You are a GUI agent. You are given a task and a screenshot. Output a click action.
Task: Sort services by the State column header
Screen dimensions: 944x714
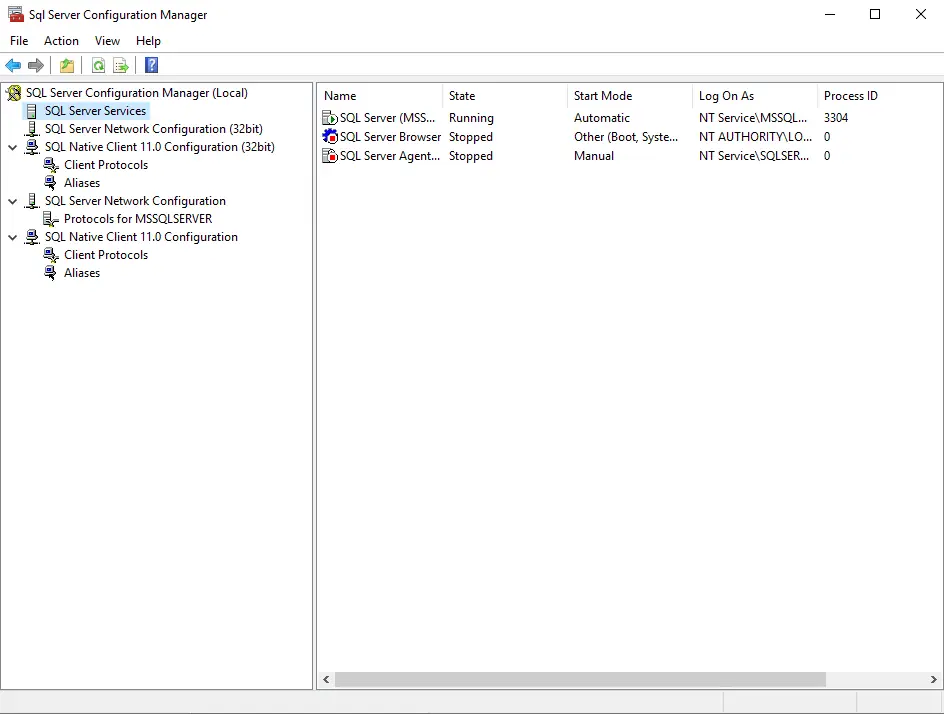[x=505, y=96]
